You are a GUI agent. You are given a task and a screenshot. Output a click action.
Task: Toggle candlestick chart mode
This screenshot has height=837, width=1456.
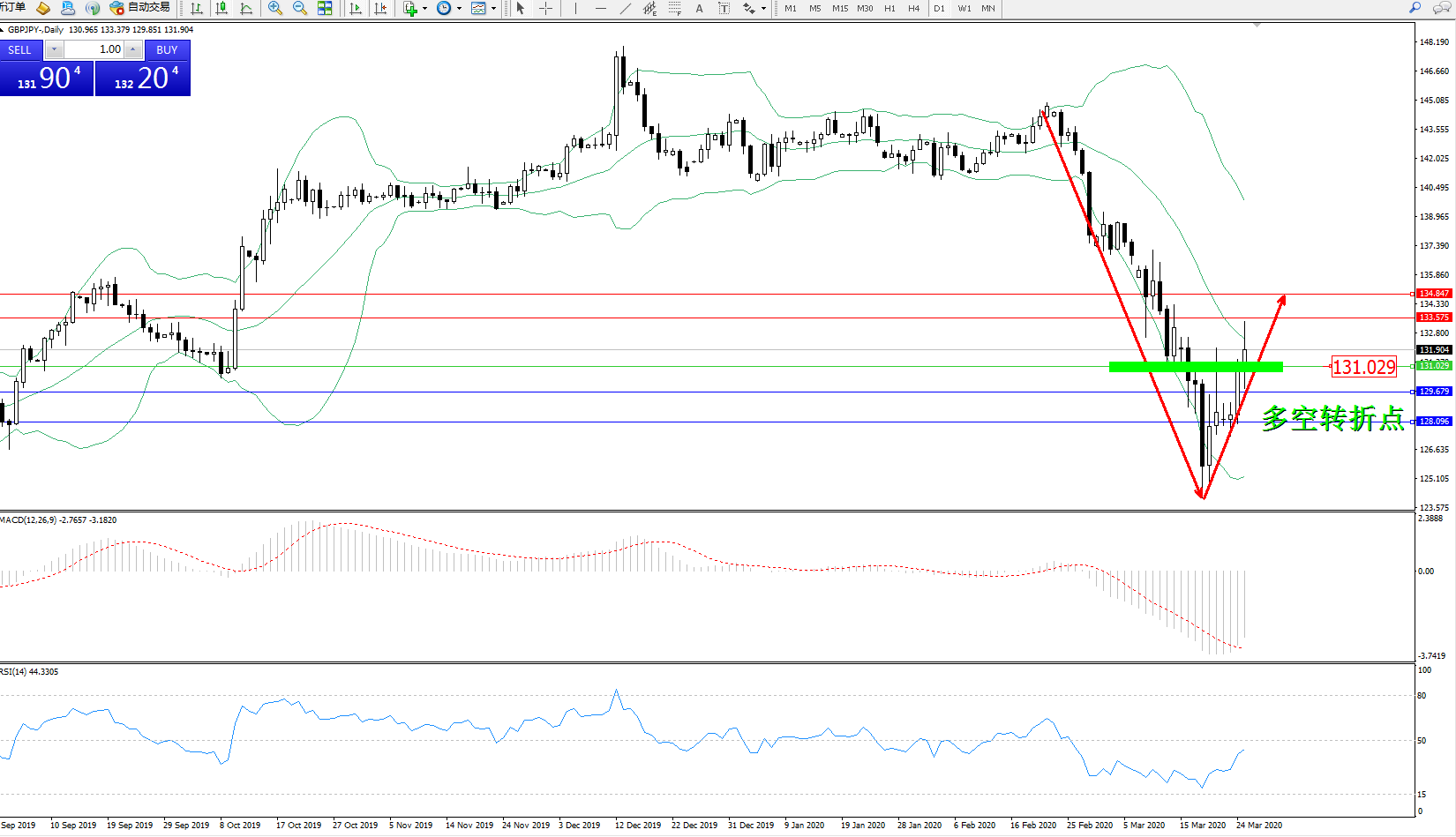221,8
